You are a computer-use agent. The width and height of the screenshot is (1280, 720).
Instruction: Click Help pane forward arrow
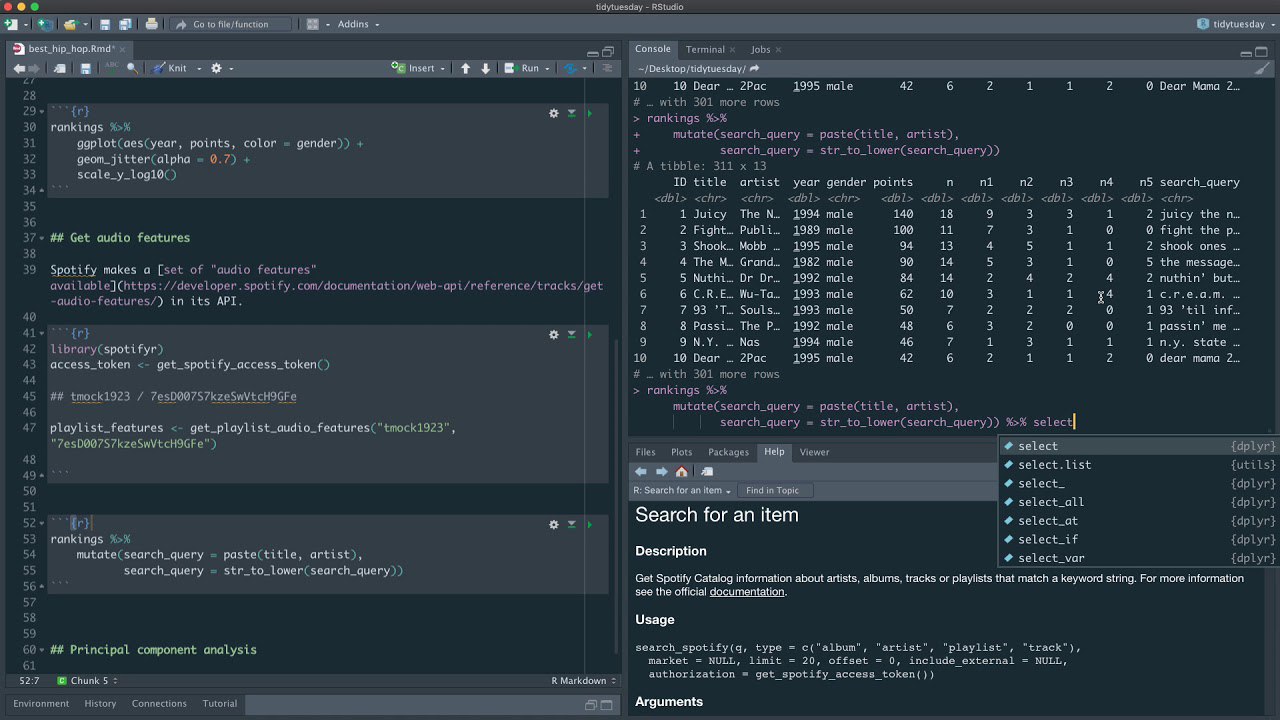(661, 472)
